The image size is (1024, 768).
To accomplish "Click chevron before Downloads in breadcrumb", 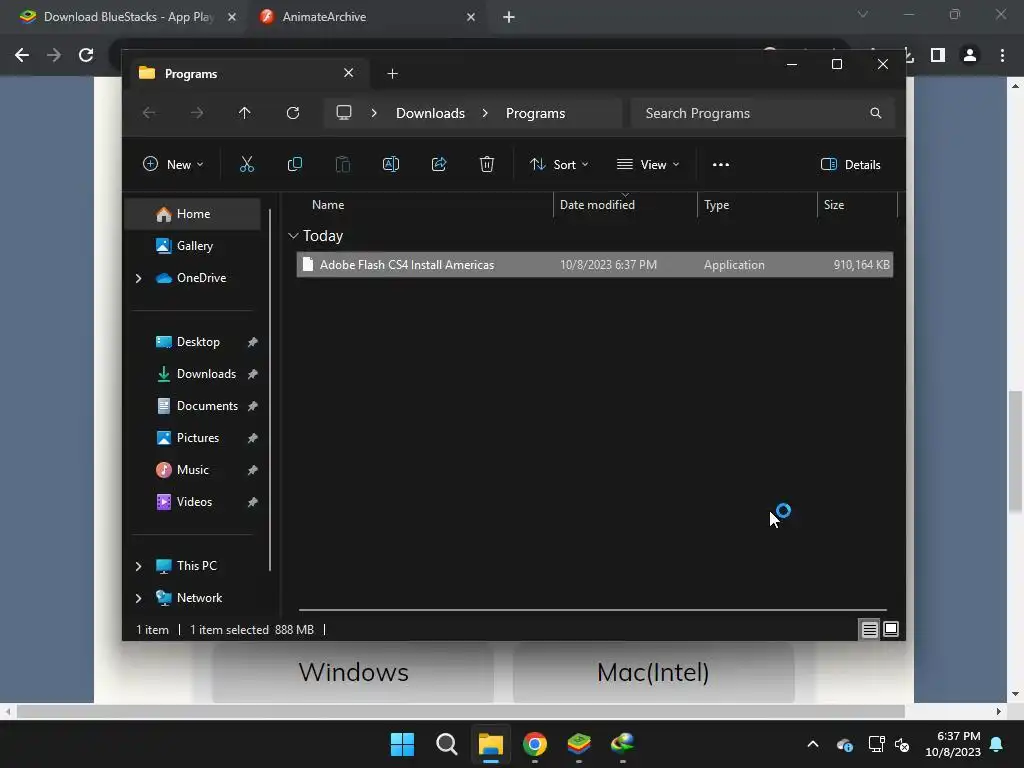I will (374, 113).
